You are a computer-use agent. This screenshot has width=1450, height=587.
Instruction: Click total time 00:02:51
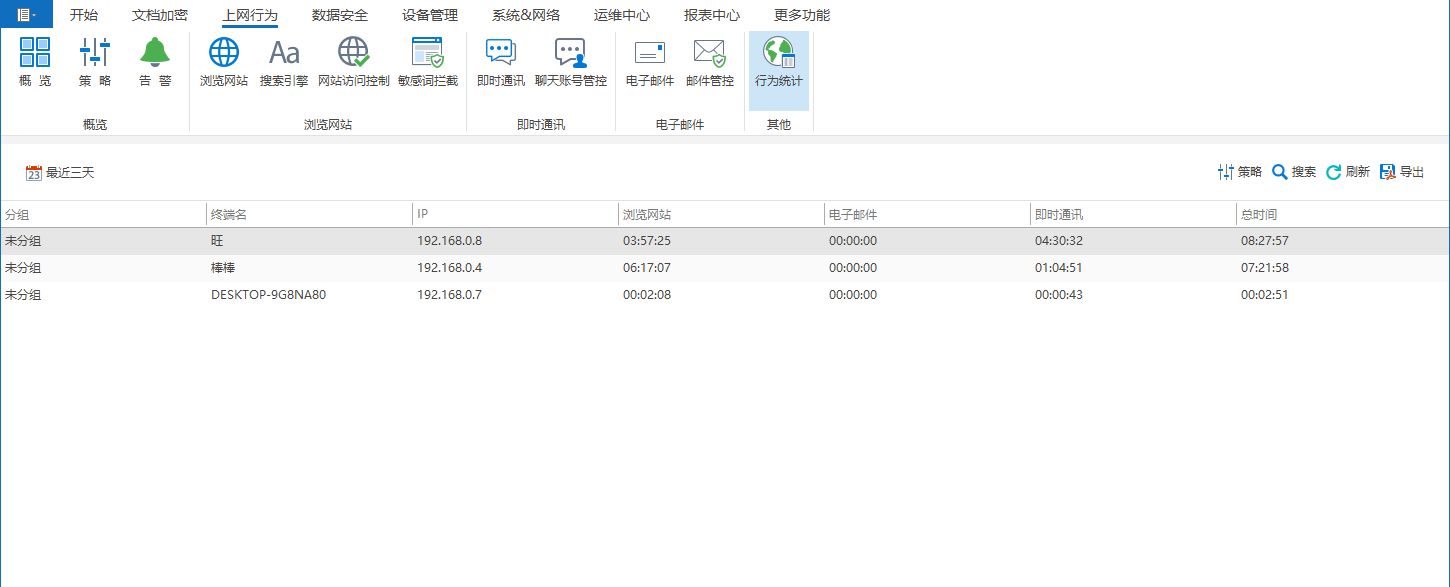1265,295
